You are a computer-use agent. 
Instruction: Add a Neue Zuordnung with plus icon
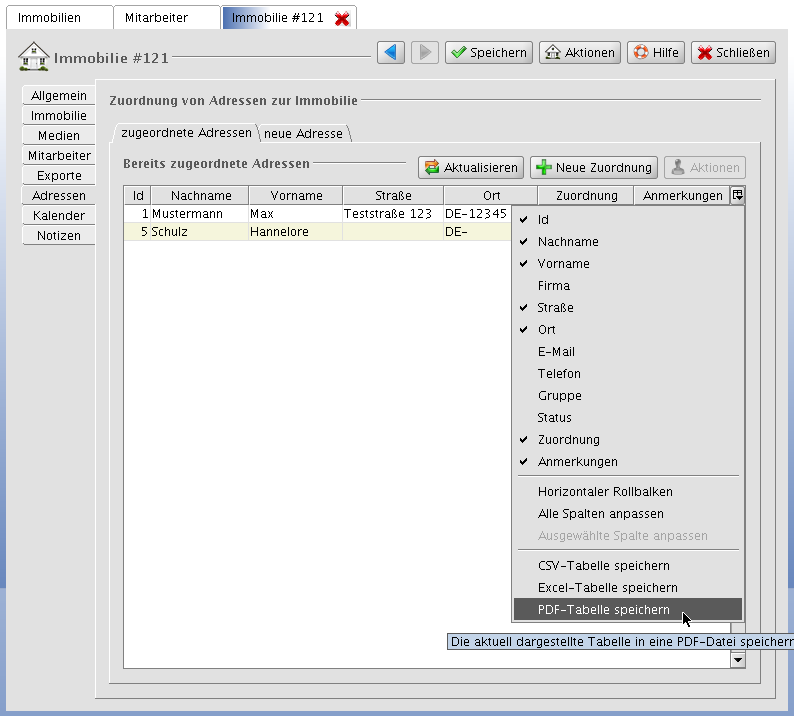pyautogui.click(x=594, y=168)
